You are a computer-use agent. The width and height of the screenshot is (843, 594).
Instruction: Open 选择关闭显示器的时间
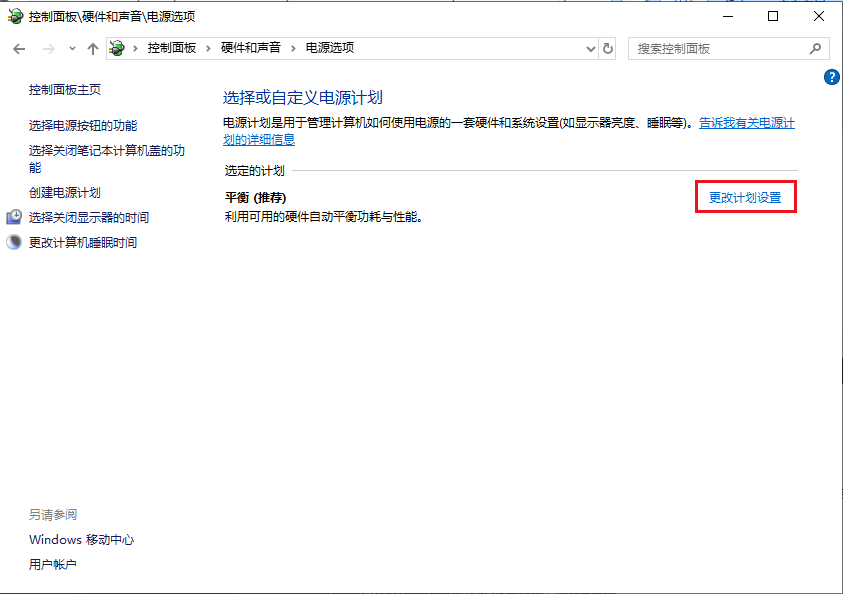point(89,218)
